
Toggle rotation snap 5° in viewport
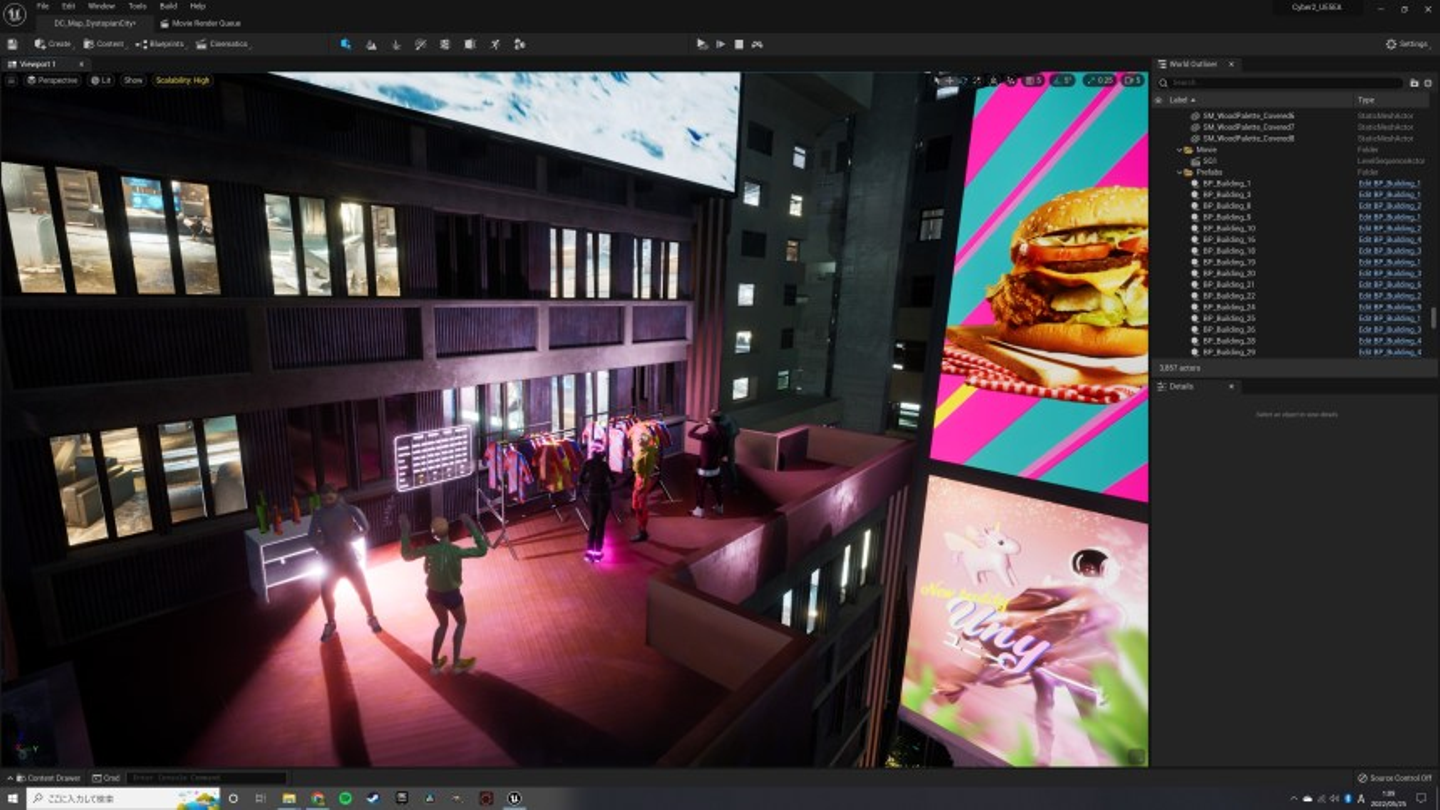point(1062,80)
